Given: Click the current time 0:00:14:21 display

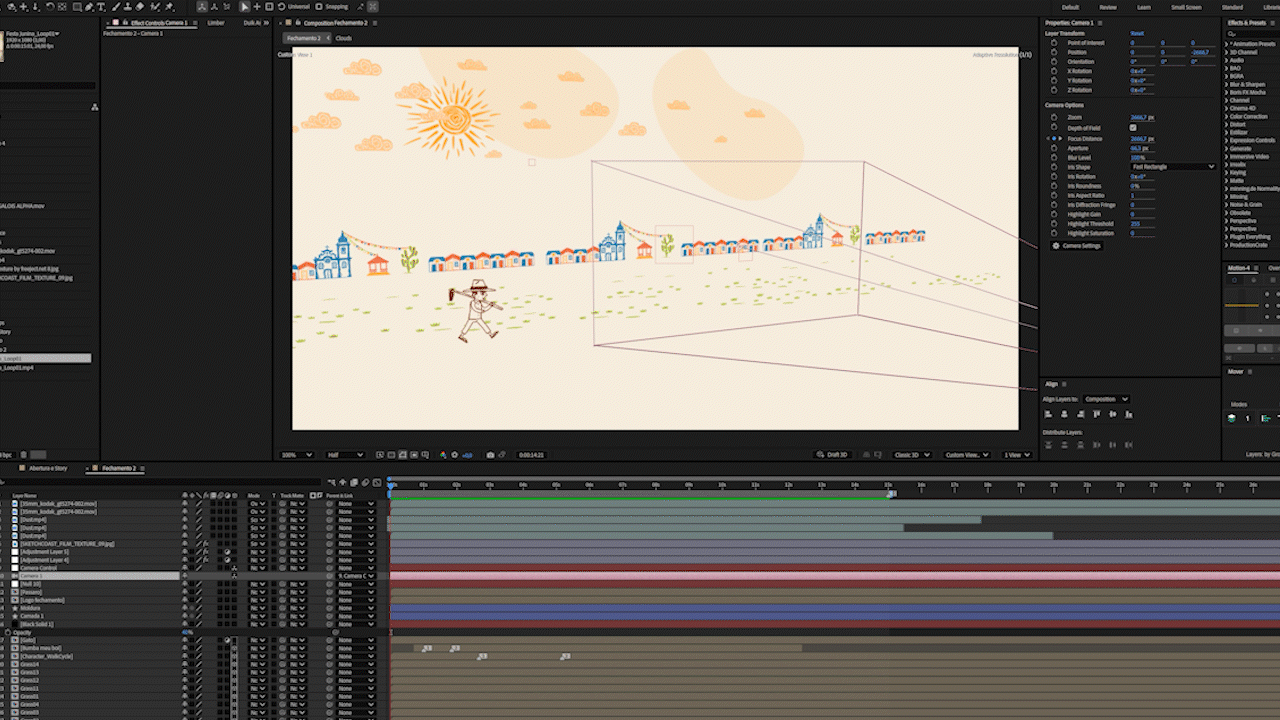Looking at the screenshot, I should [531, 454].
